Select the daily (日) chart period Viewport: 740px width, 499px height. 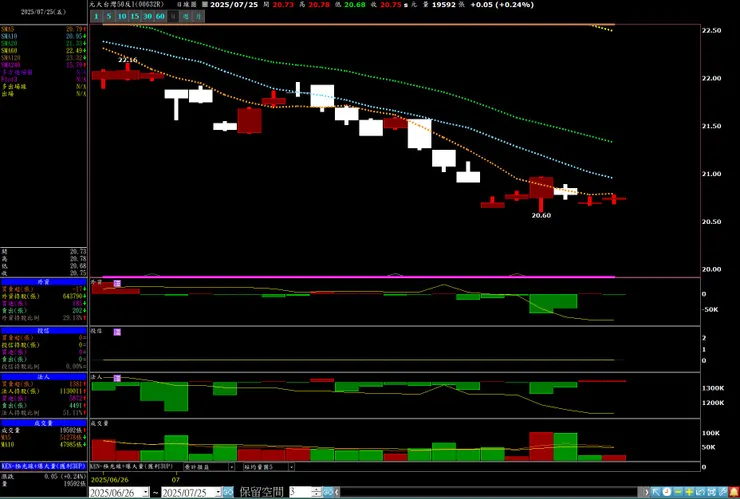173,17
